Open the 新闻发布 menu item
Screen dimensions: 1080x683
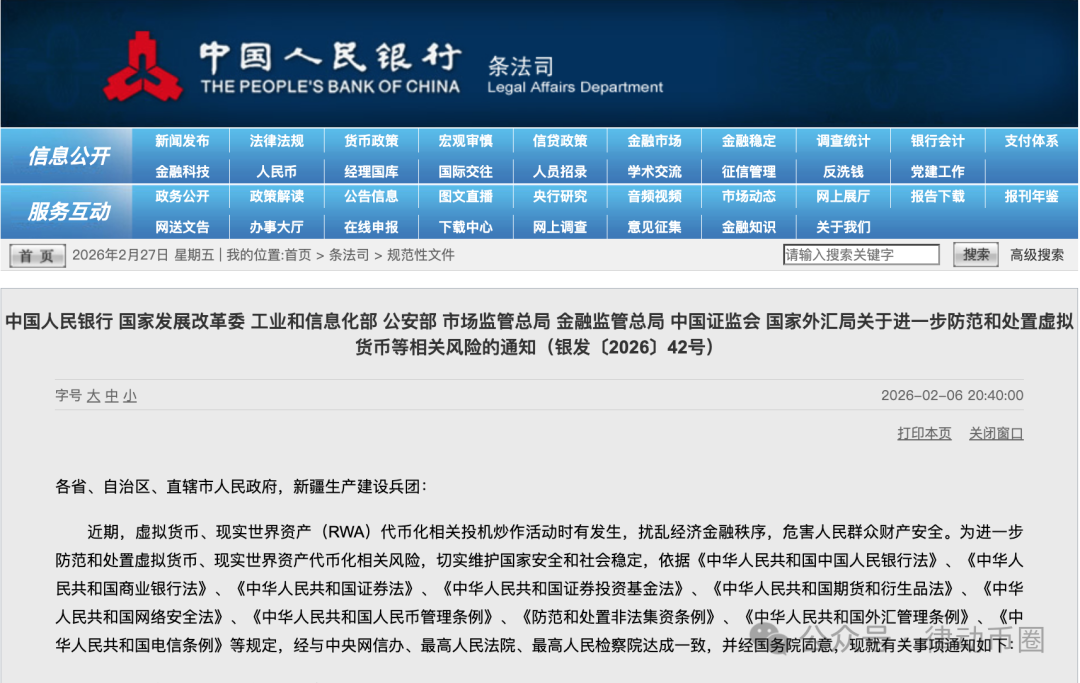184,141
